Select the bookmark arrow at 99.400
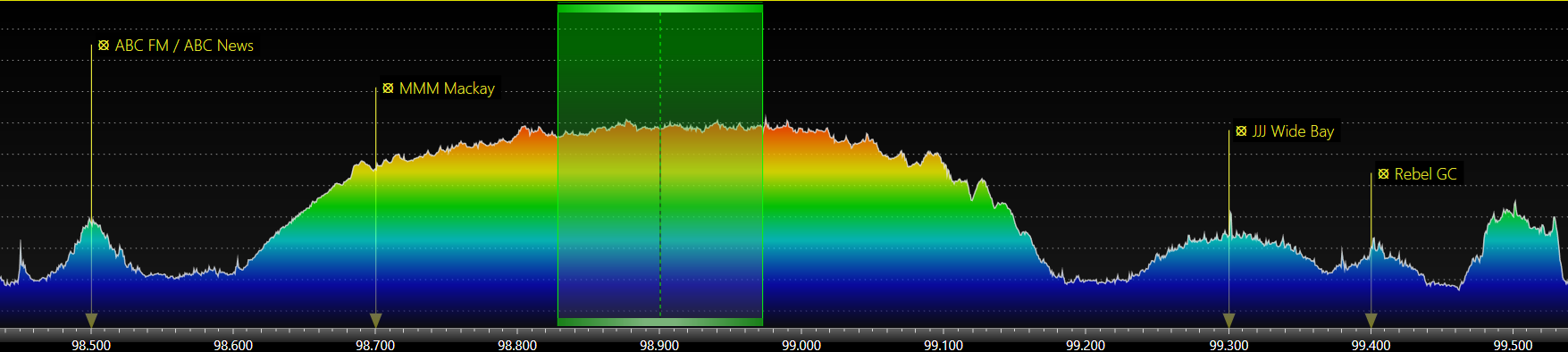The height and width of the screenshot is (352, 1568). click(1371, 321)
